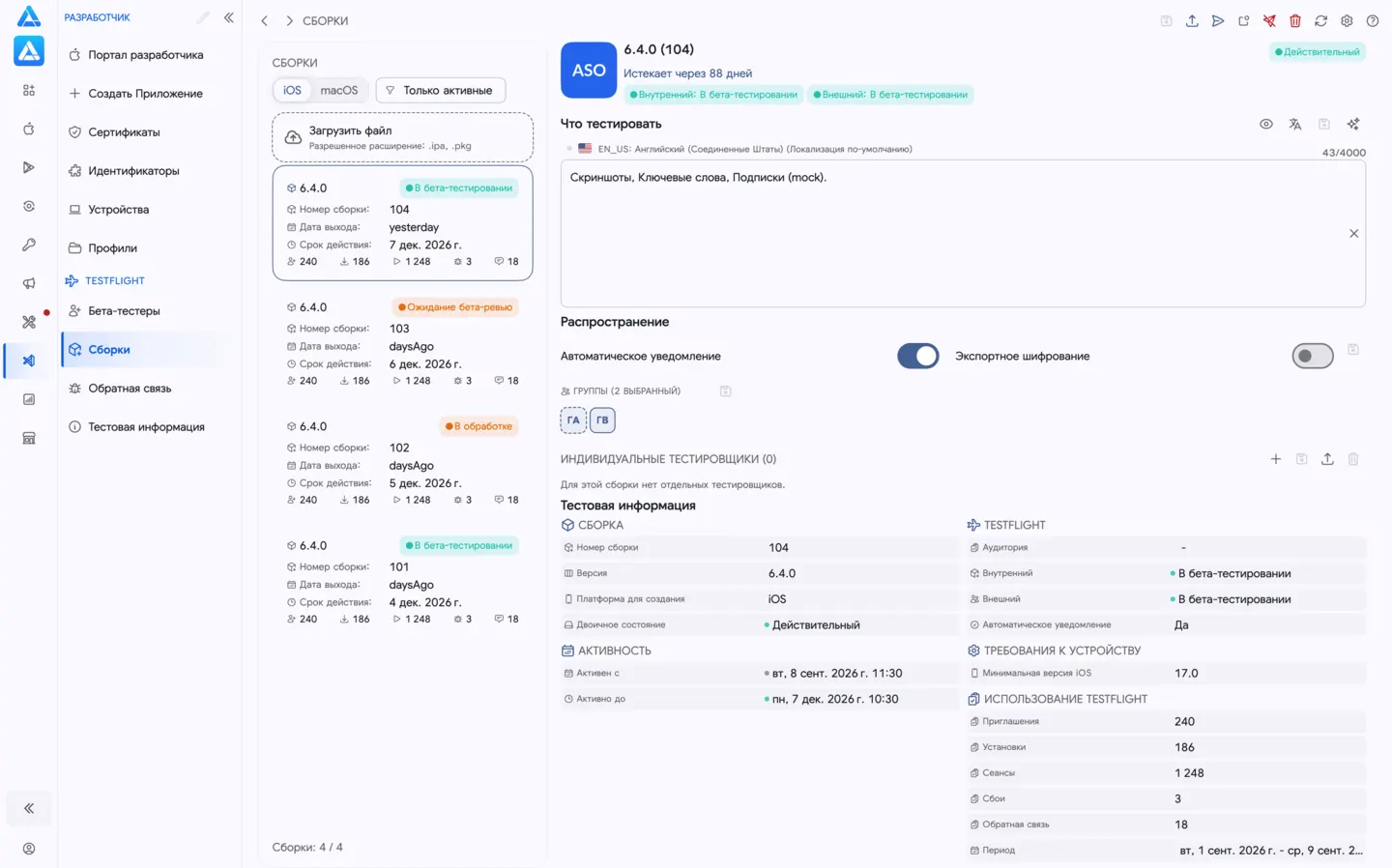Image resolution: width=1392 pixels, height=868 pixels.
Task: Switch to the iOS platform tab
Action: 292,90
